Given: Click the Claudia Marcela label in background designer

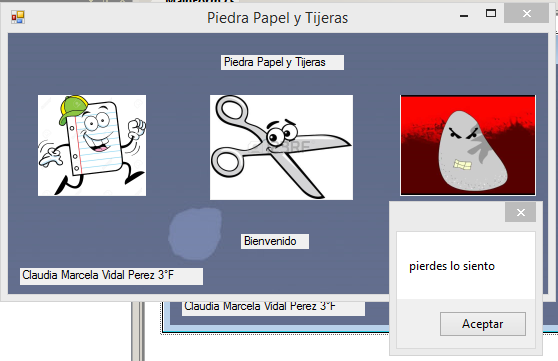Looking at the screenshot, I should pos(273,308).
